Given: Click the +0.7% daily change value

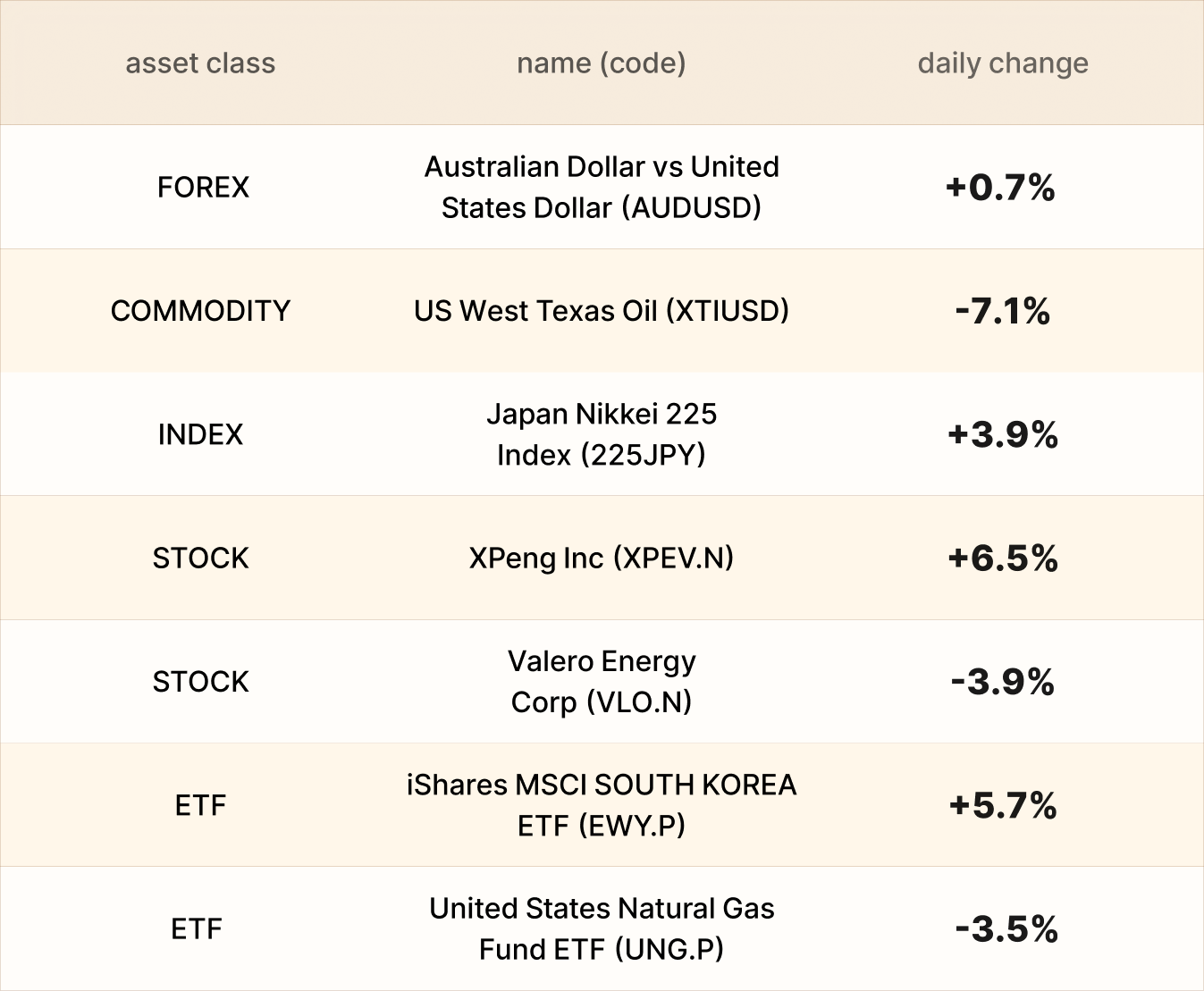Looking at the screenshot, I should [1000, 188].
